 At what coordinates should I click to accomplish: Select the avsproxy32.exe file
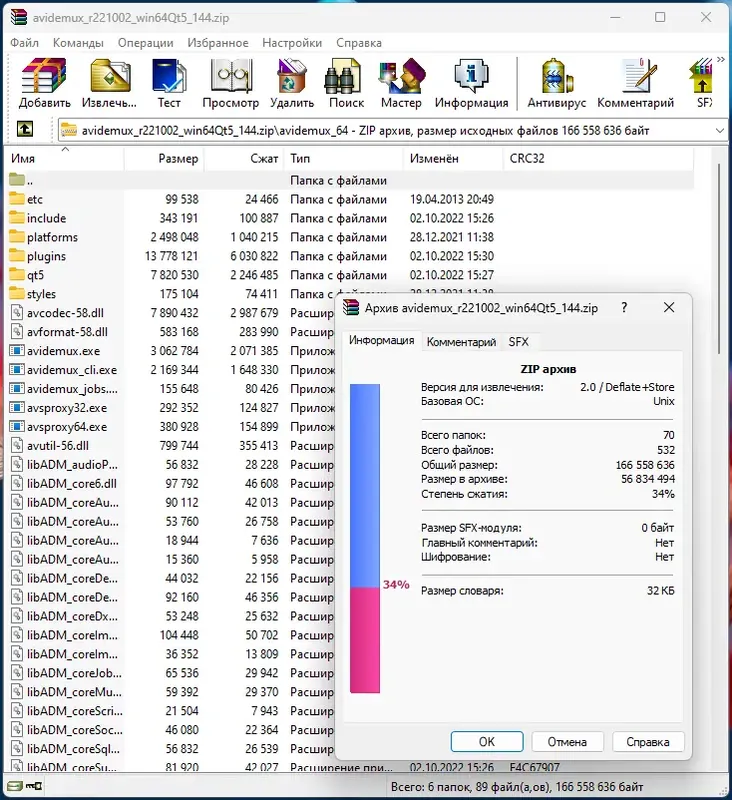pyautogui.click(x=171, y=408)
